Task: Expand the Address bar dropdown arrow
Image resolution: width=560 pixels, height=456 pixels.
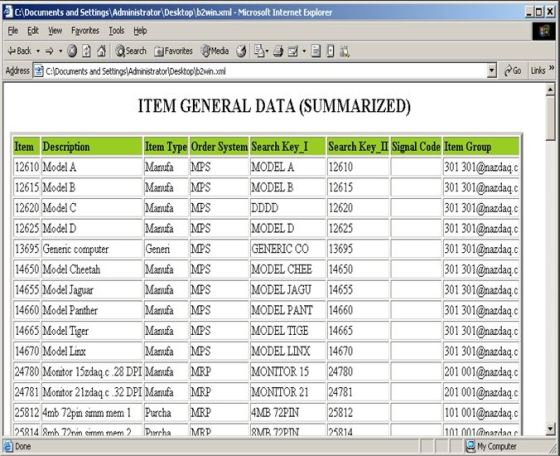Action: coord(492,71)
